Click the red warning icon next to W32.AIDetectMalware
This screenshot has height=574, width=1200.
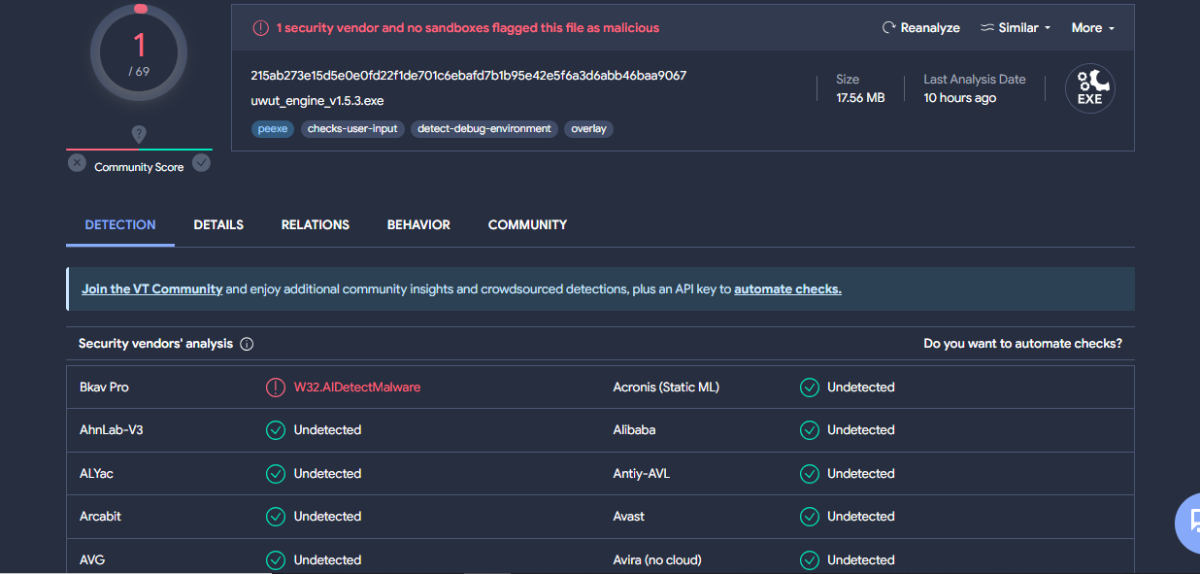click(x=275, y=387)
